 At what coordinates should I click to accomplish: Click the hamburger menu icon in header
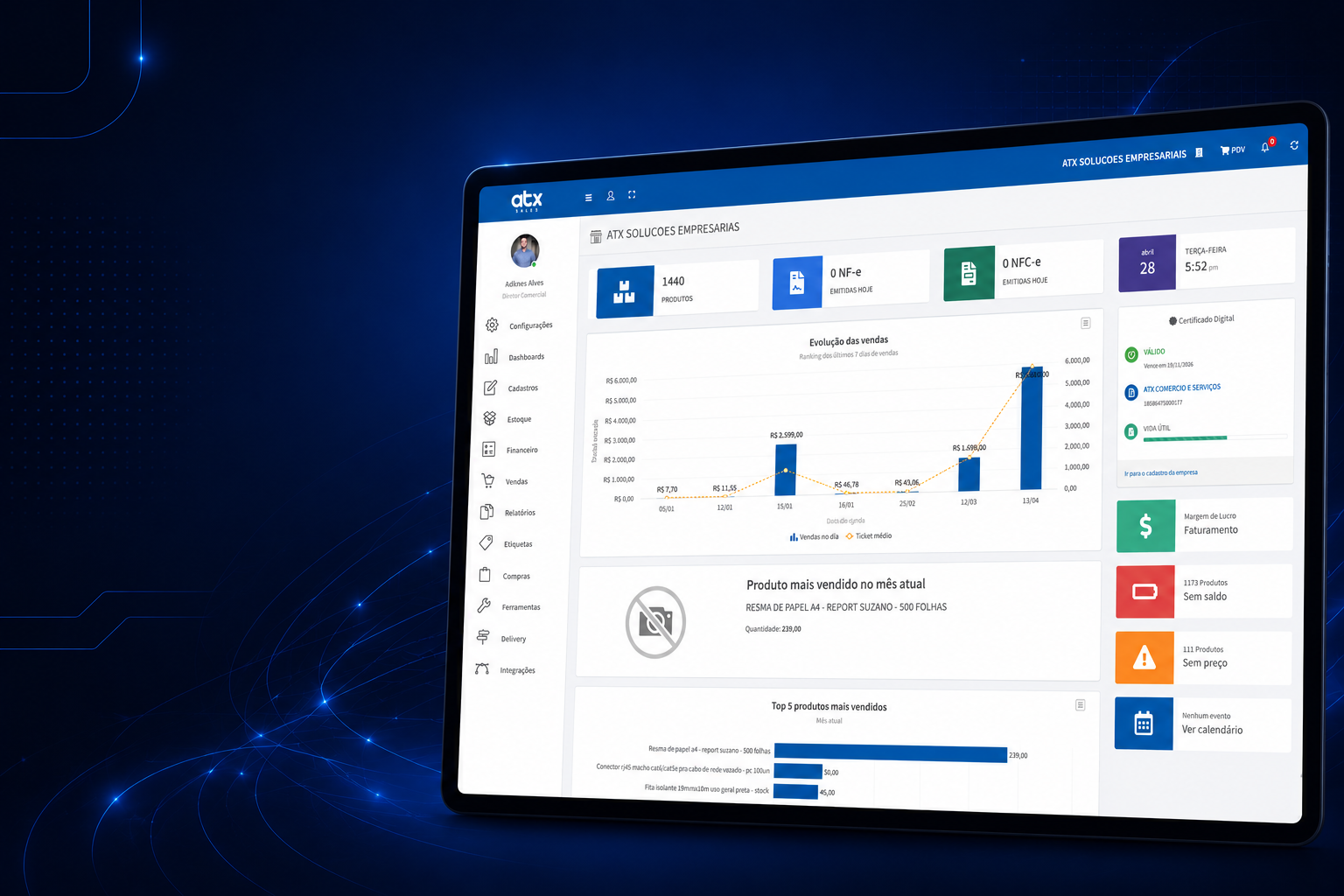pos(588,198)
